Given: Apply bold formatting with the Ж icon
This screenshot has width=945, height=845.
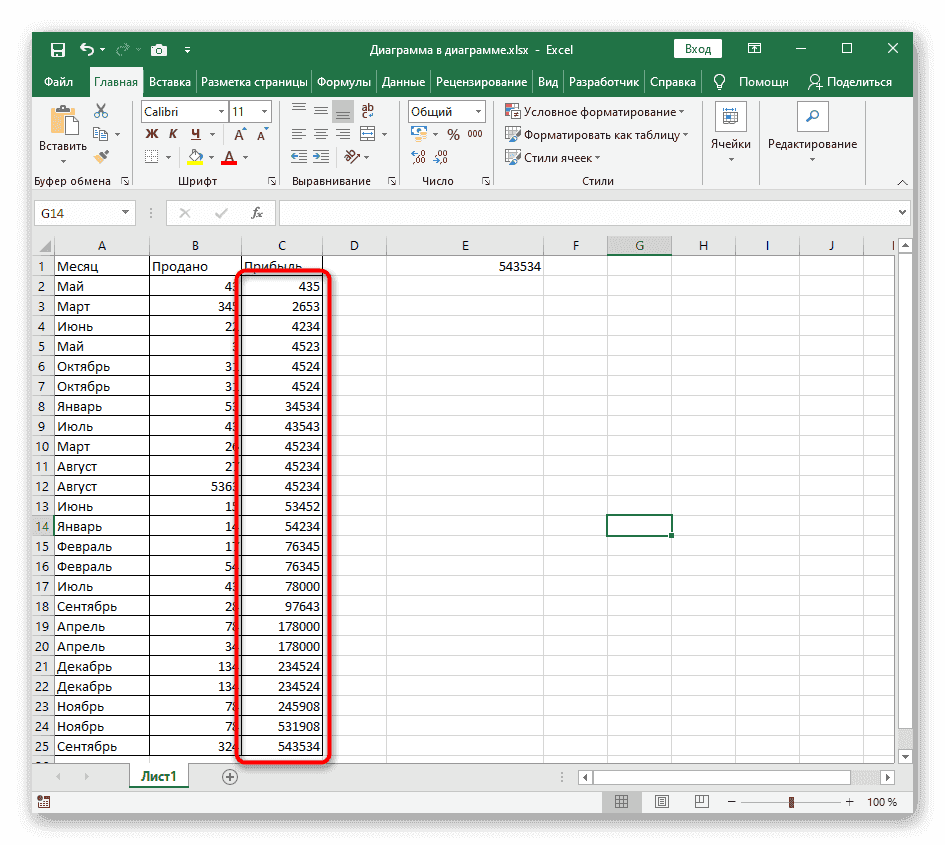Looking at the screenshot, I should (x=150, y=133).
